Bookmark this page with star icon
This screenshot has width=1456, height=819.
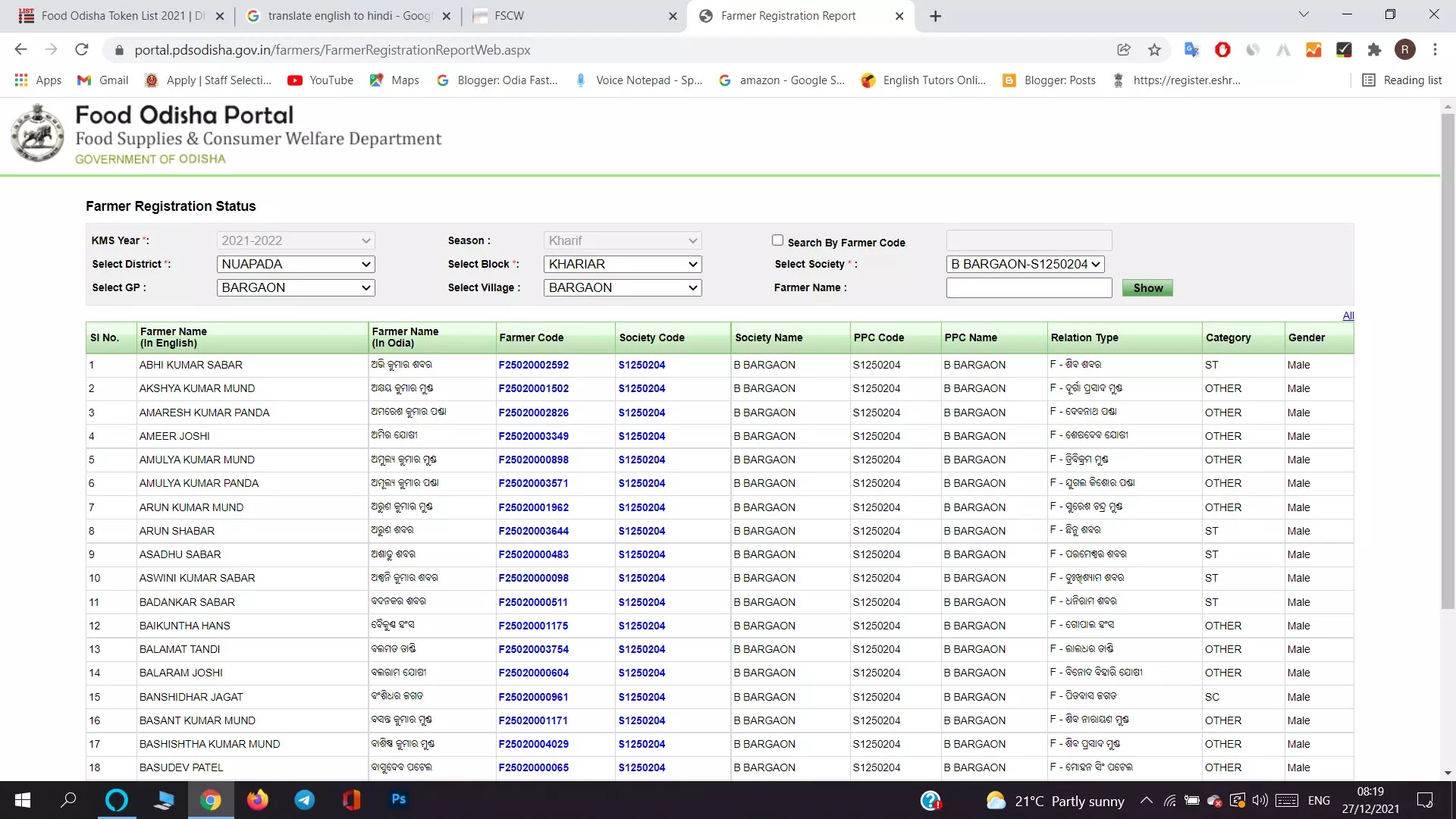tap(1154, 50)
